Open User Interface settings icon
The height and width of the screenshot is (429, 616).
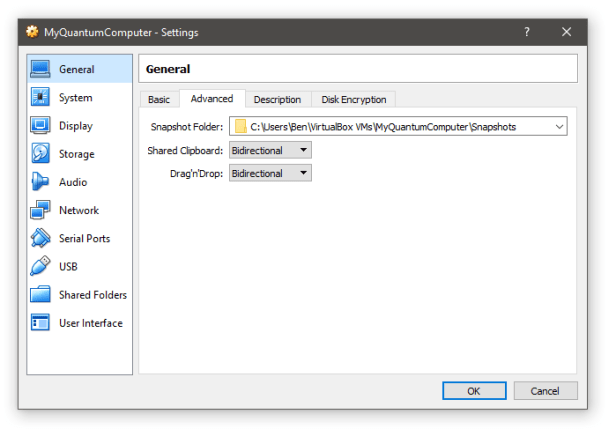click(x=40, y=323)
